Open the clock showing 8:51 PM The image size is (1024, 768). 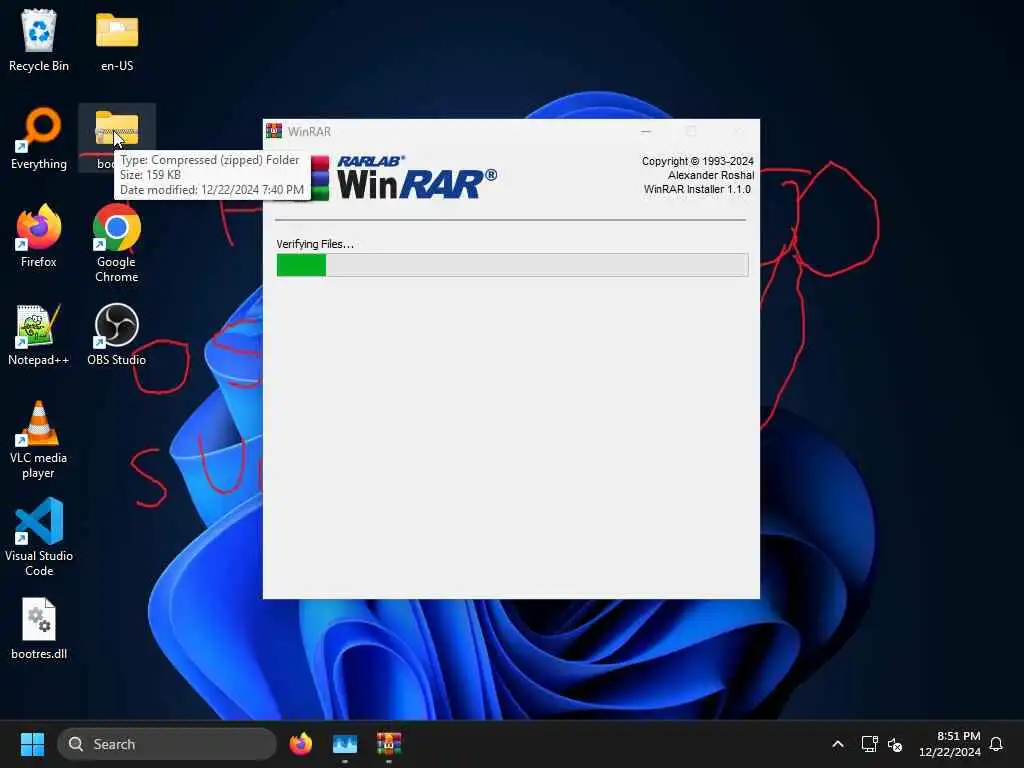tap(950, 744)
